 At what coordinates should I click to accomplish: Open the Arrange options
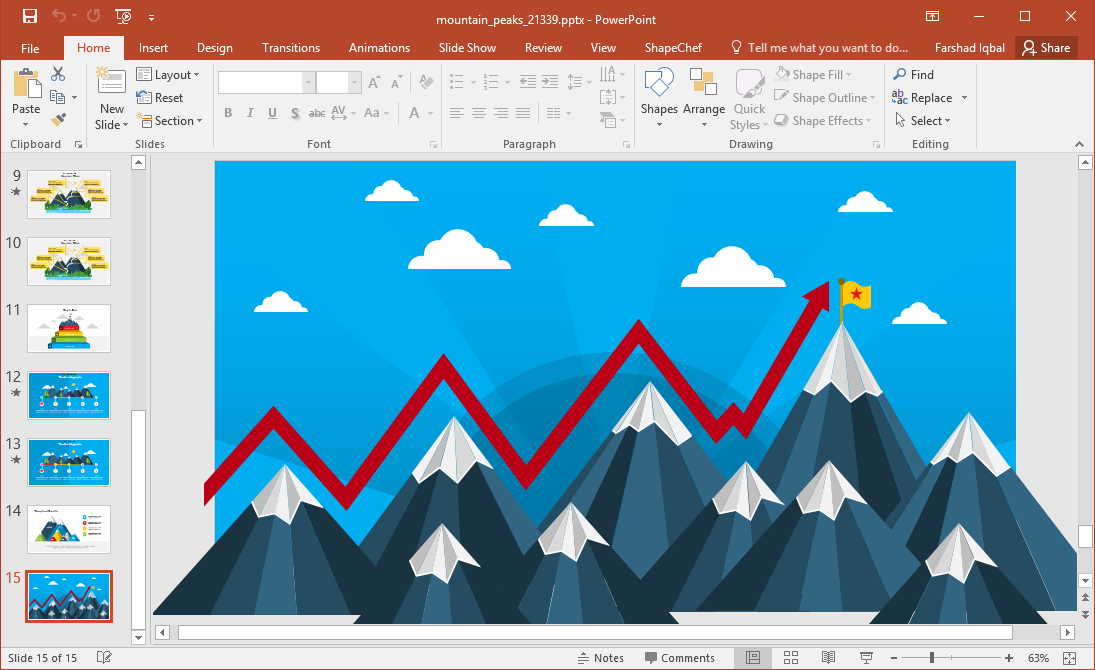(703, 98)
